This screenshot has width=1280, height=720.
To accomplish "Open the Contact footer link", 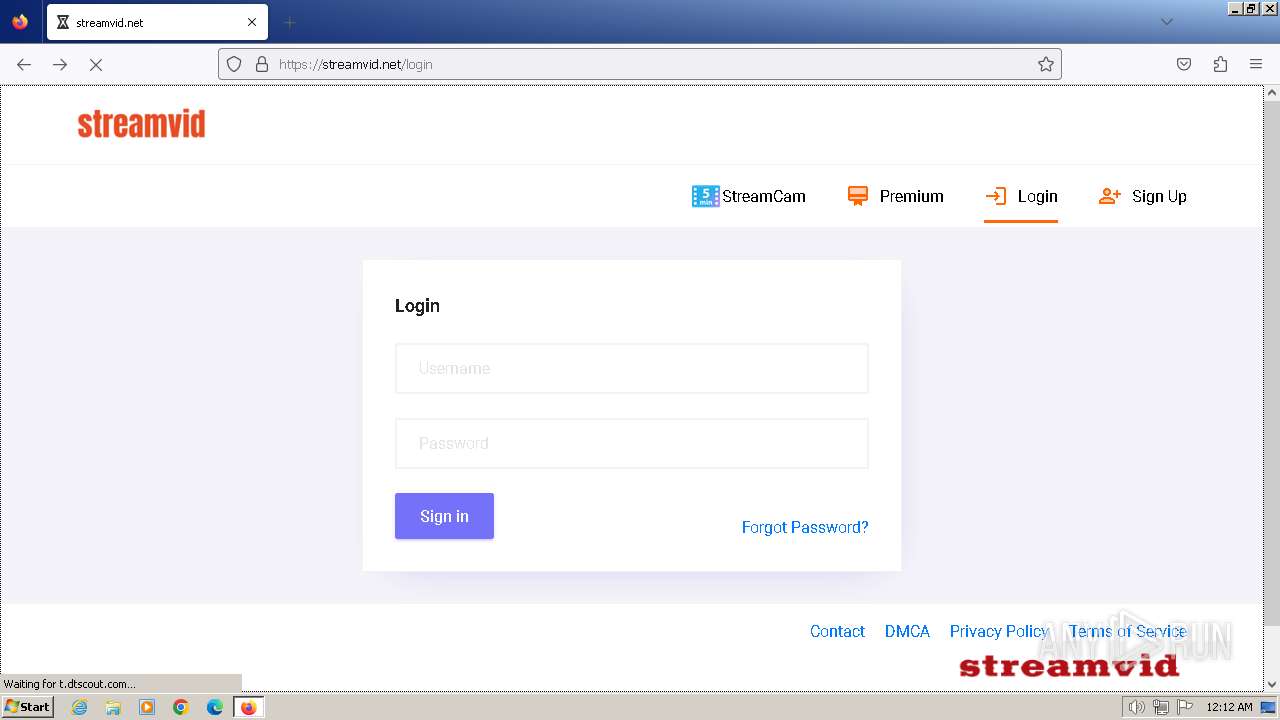I will 837,631.
